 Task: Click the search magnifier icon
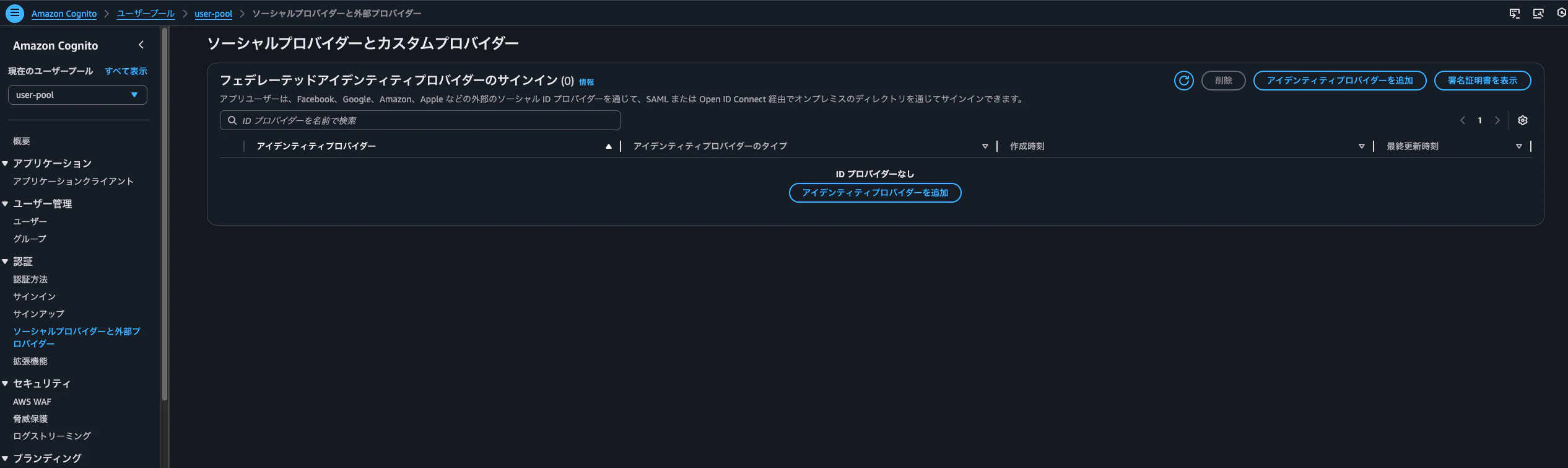(232, 120)
